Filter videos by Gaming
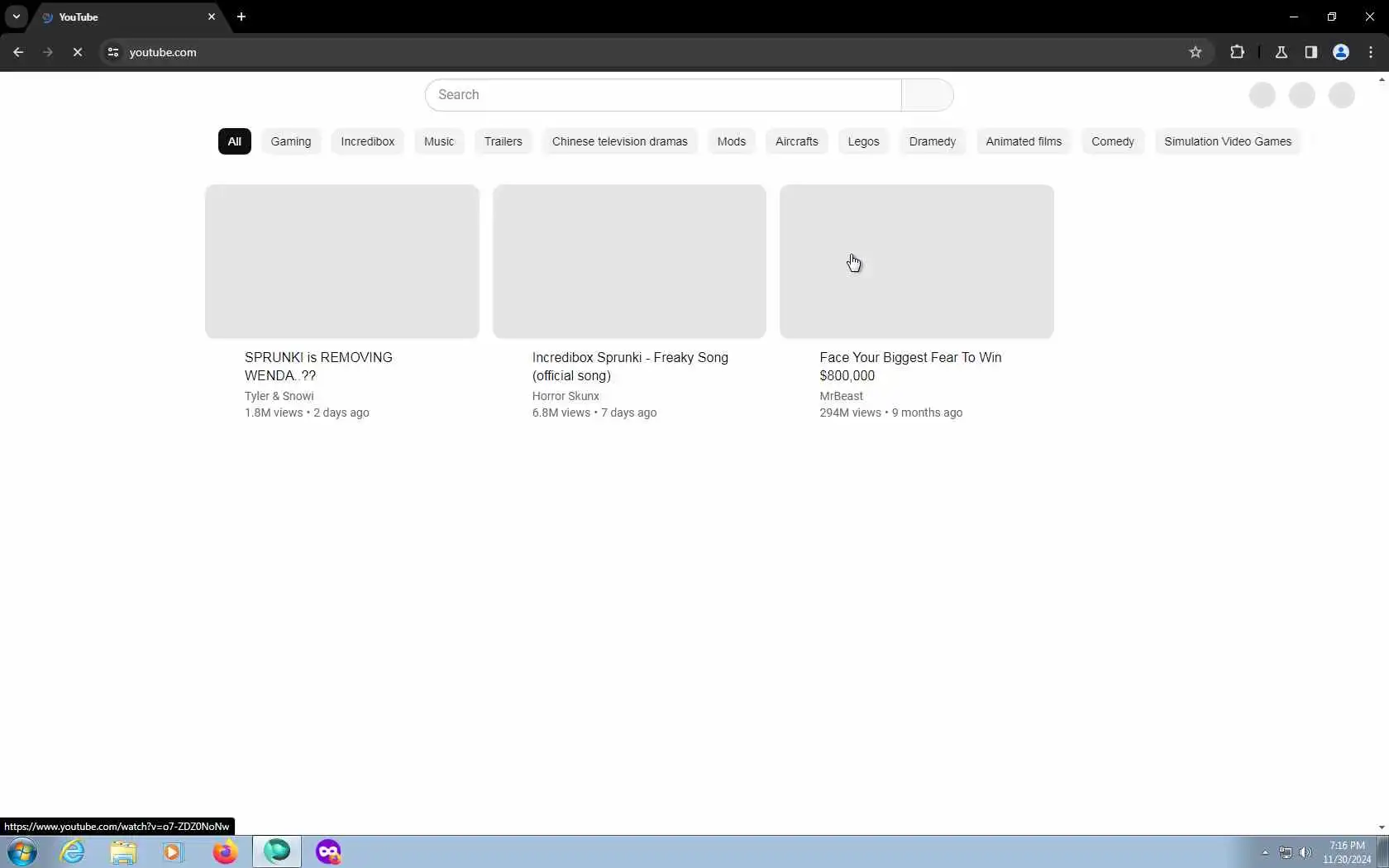 (291, 141)
